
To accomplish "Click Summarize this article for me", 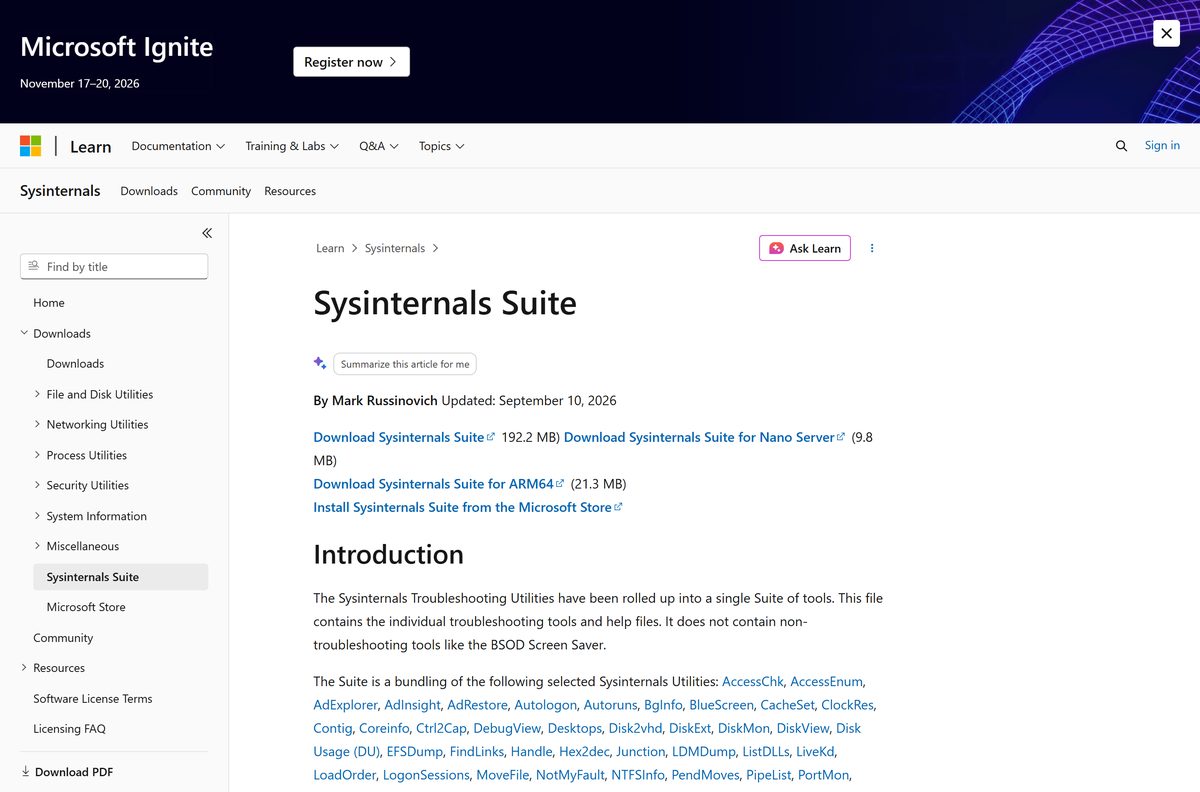I will click(x=405, y=364).
